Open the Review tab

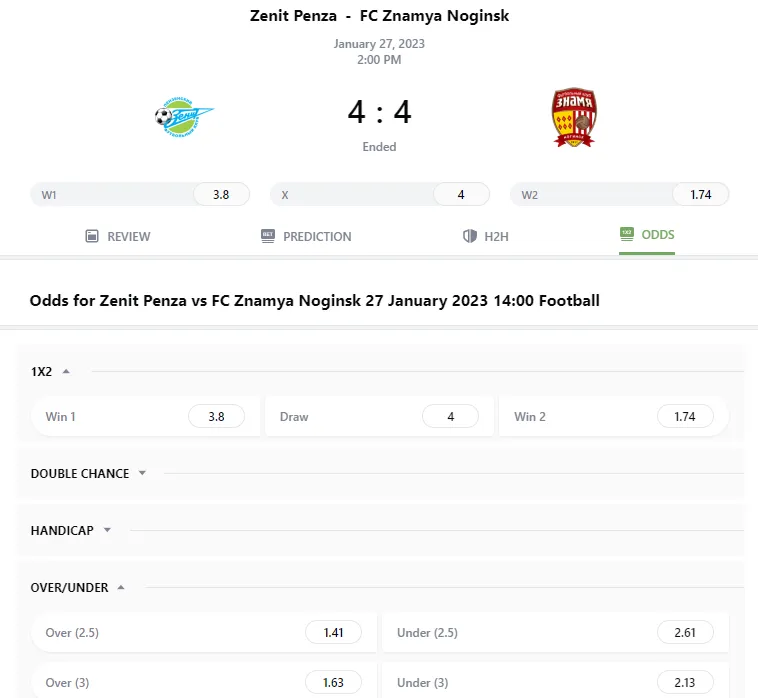(x=118, y=236)
